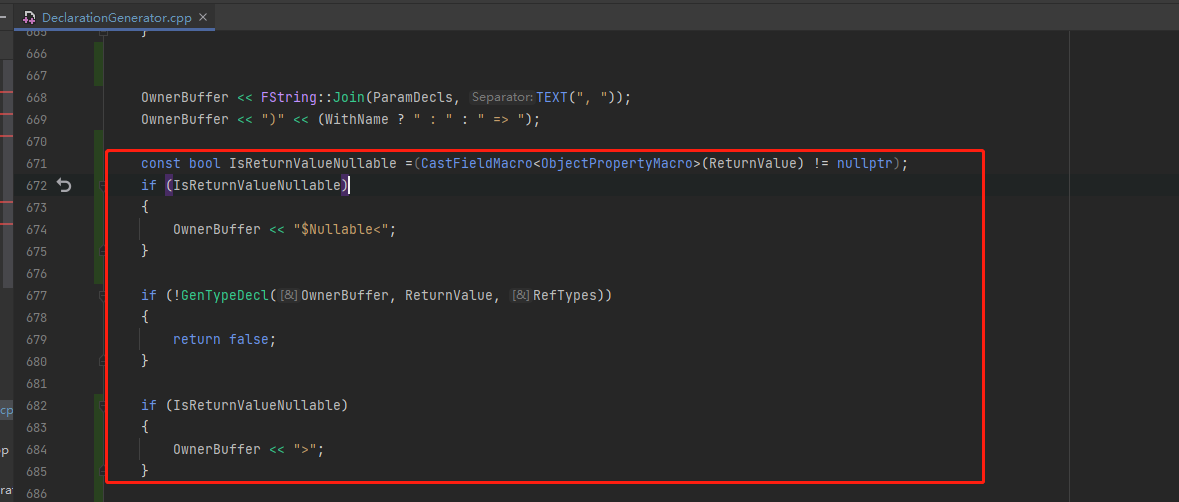Image resolution: width=1179 pixels, height=502 pixels.
Task: Click IsReturnValueNullable in the line 672 condition
Action: [257, 186]
